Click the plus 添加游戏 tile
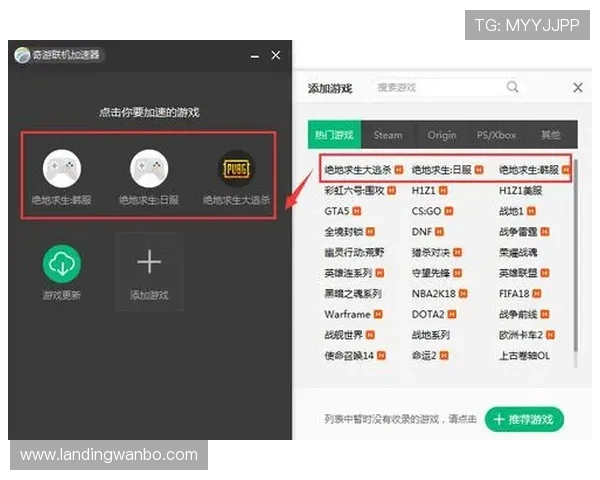Screen dimensions: 600x480 [x=149, y=271]
